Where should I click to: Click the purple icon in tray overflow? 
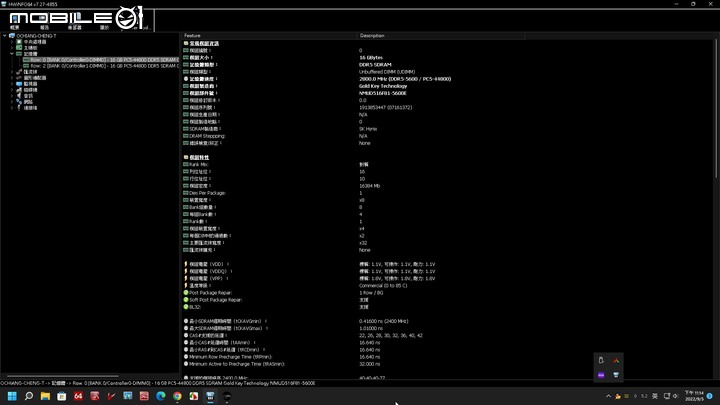(601, 375)
